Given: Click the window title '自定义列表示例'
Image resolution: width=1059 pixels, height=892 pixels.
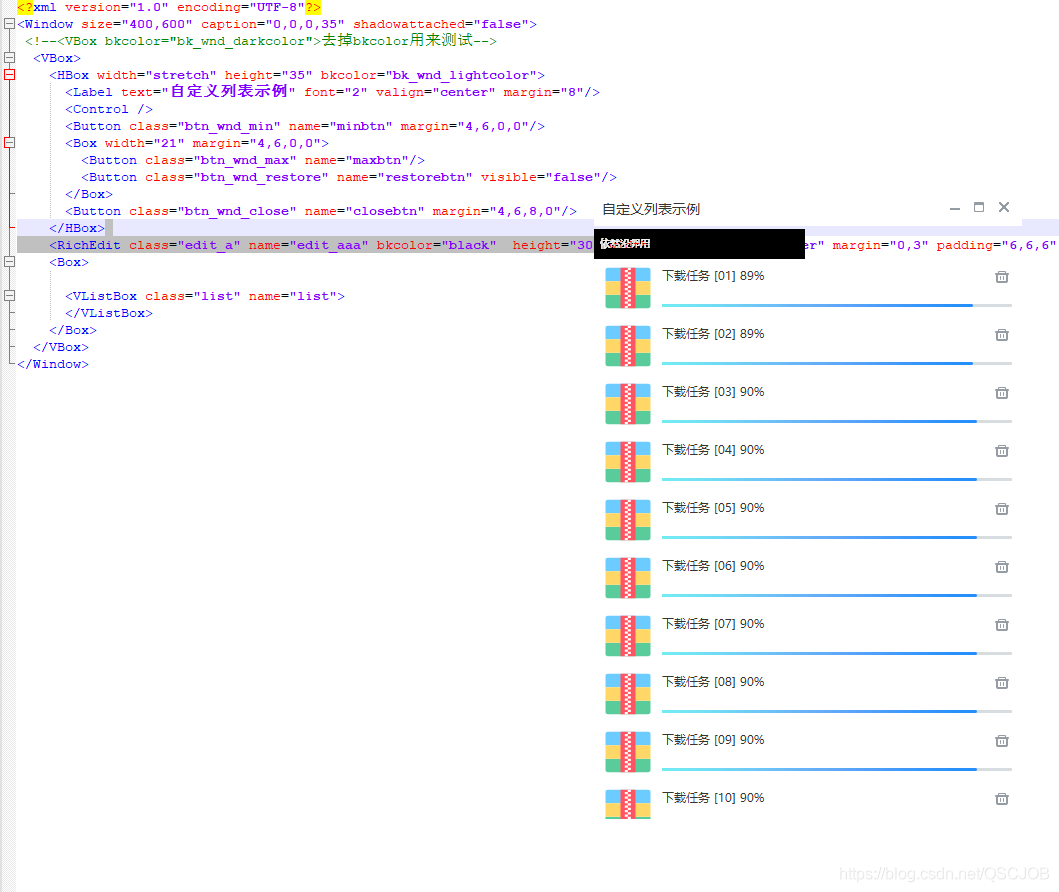Looking at the screenshot, I should tap(651, 209).
